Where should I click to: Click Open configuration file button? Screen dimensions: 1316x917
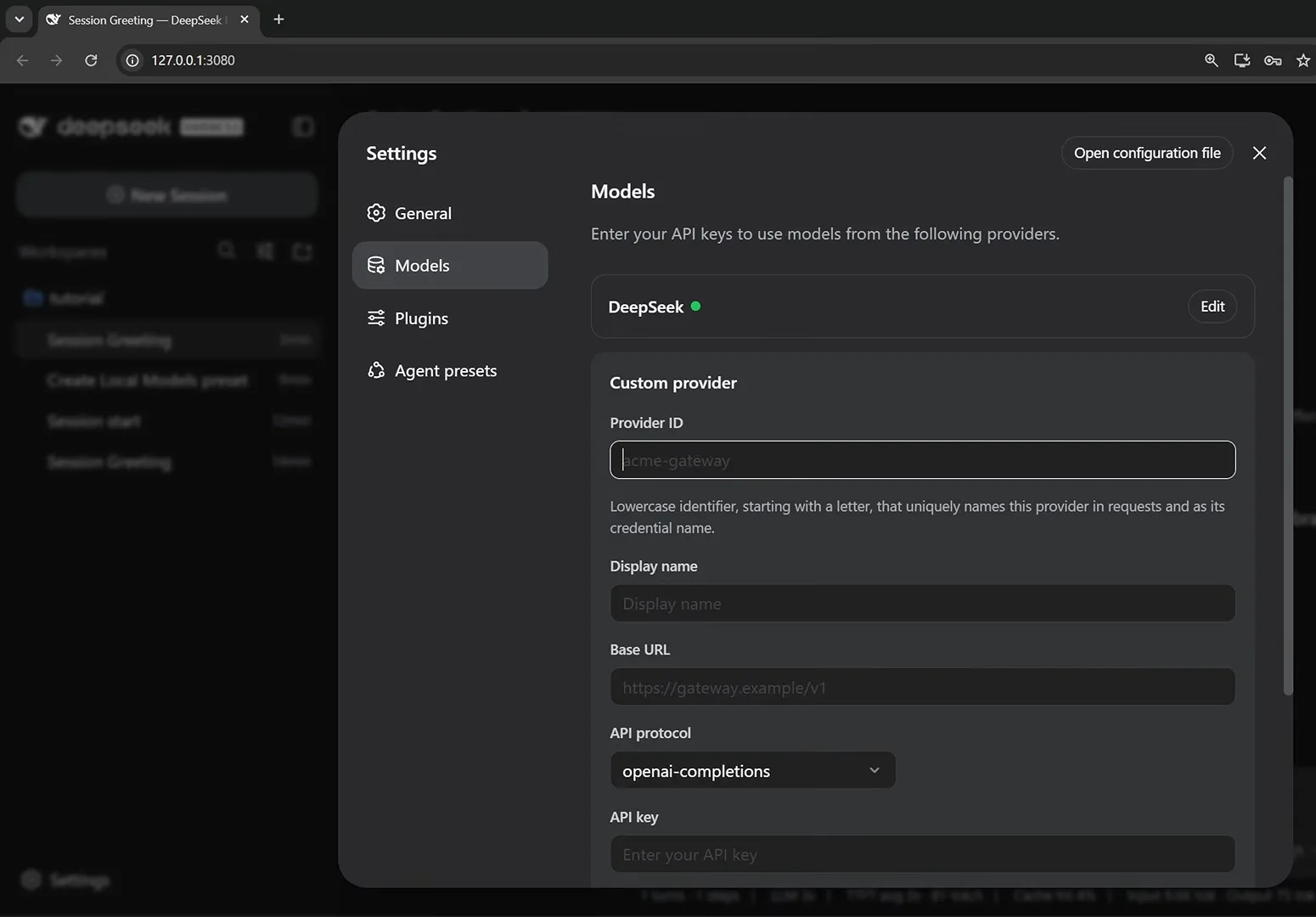1147,153
